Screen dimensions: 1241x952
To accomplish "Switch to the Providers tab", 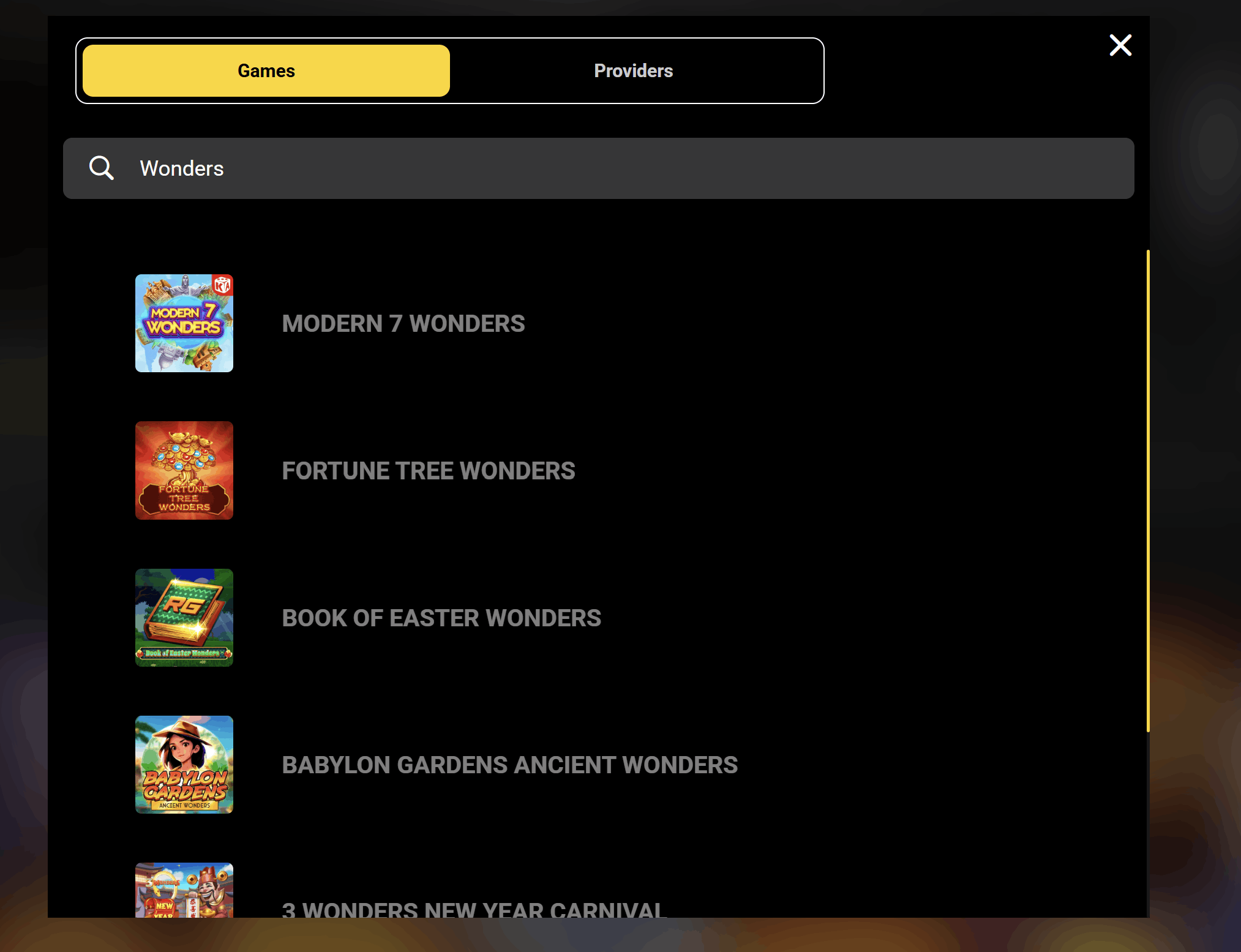I will [x=633, y=71].
